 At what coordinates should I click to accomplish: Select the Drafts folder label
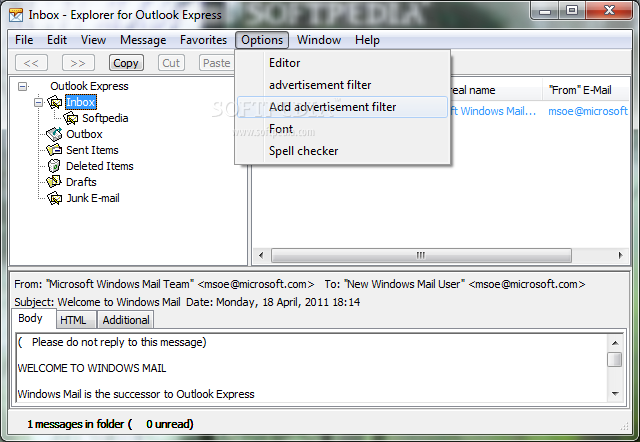(81, 182)
